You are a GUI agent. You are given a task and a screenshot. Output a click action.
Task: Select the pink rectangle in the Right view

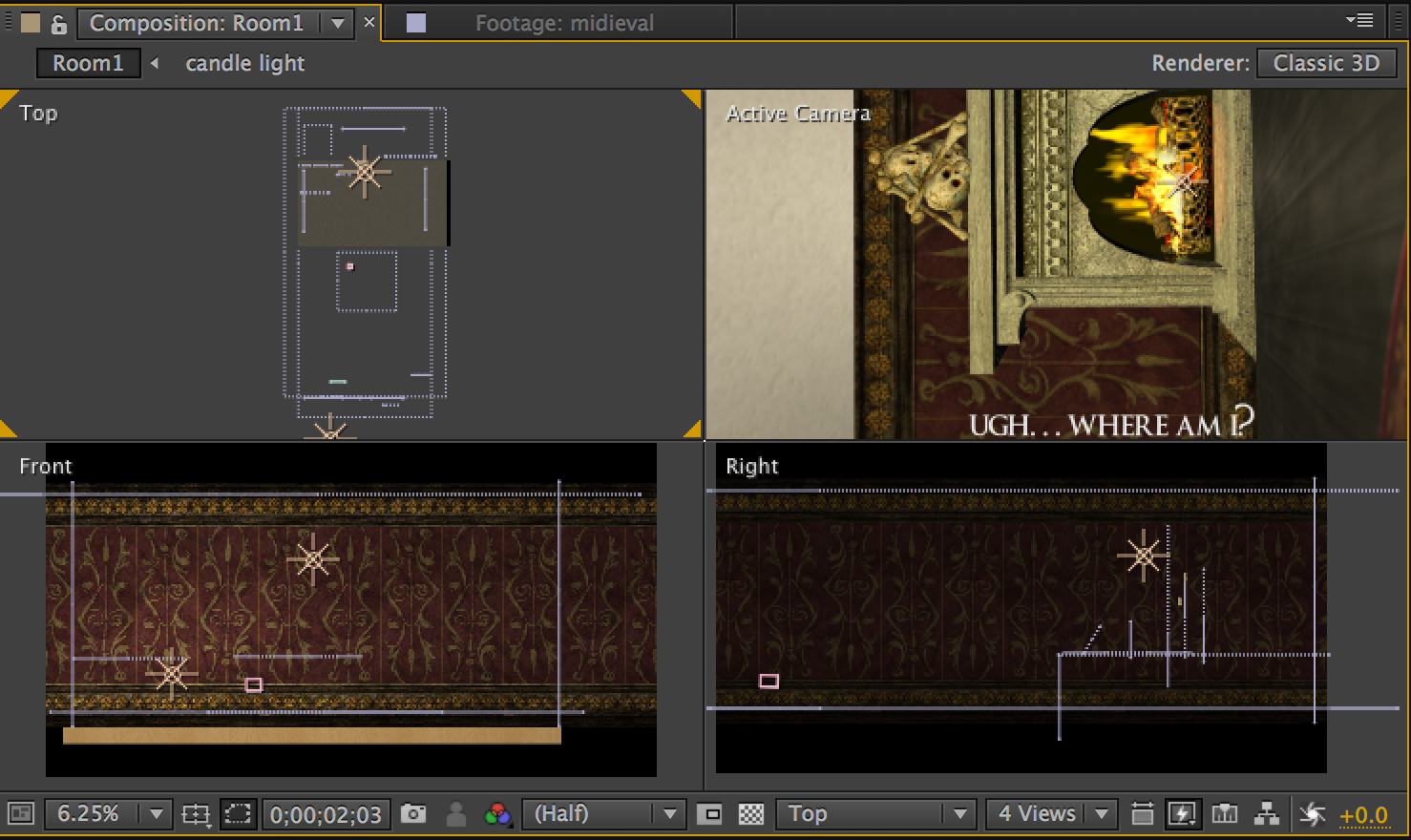(x=769, y=681)
